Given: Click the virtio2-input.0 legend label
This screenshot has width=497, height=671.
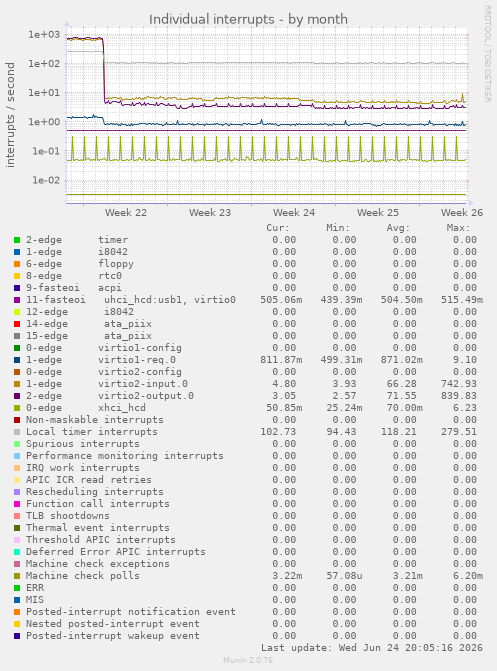Looking at the screenshot, I should click(143, 384).
